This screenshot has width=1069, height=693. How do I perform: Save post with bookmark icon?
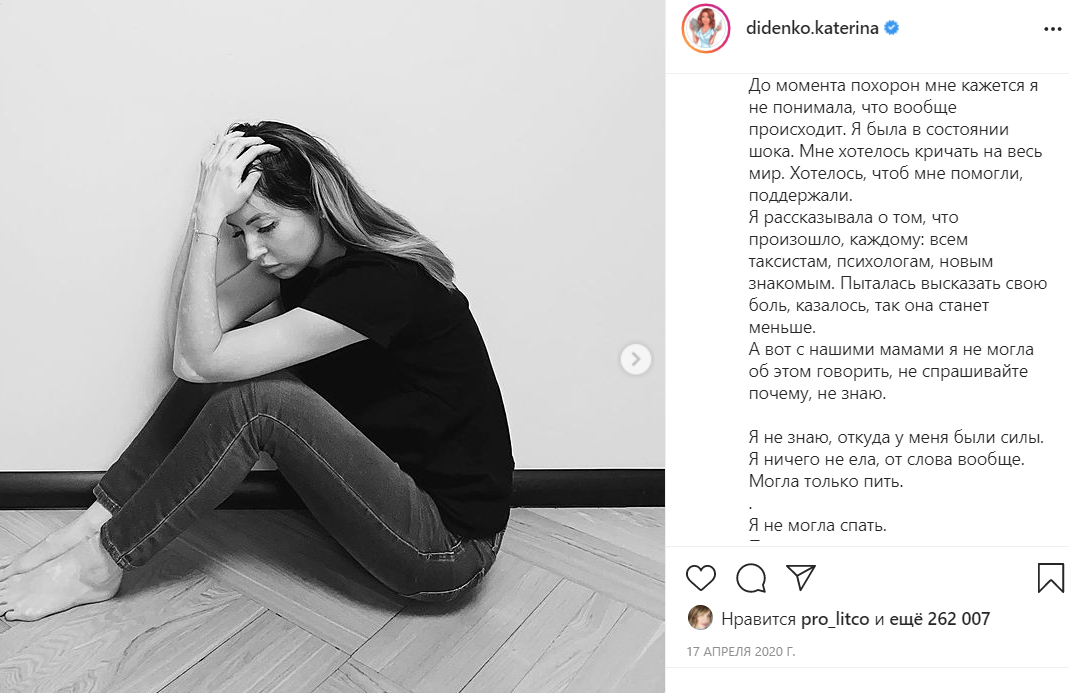pos(1051,577)
